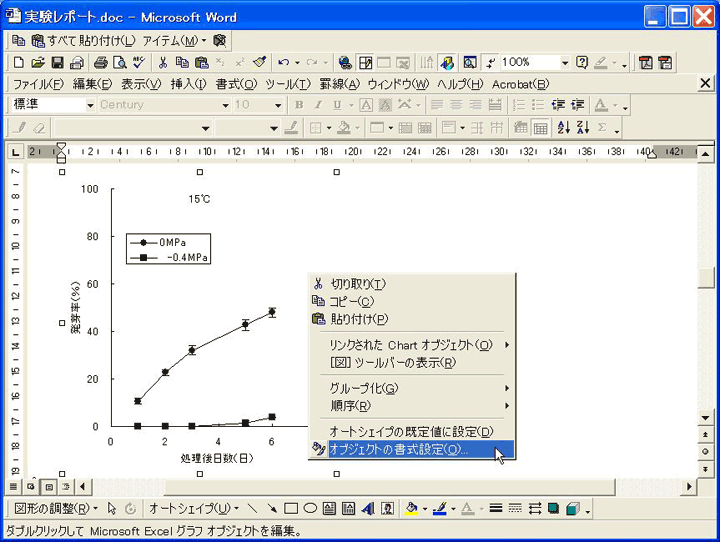
Task: Select the Rectangle drawing tool
Action: coord(291,509)
